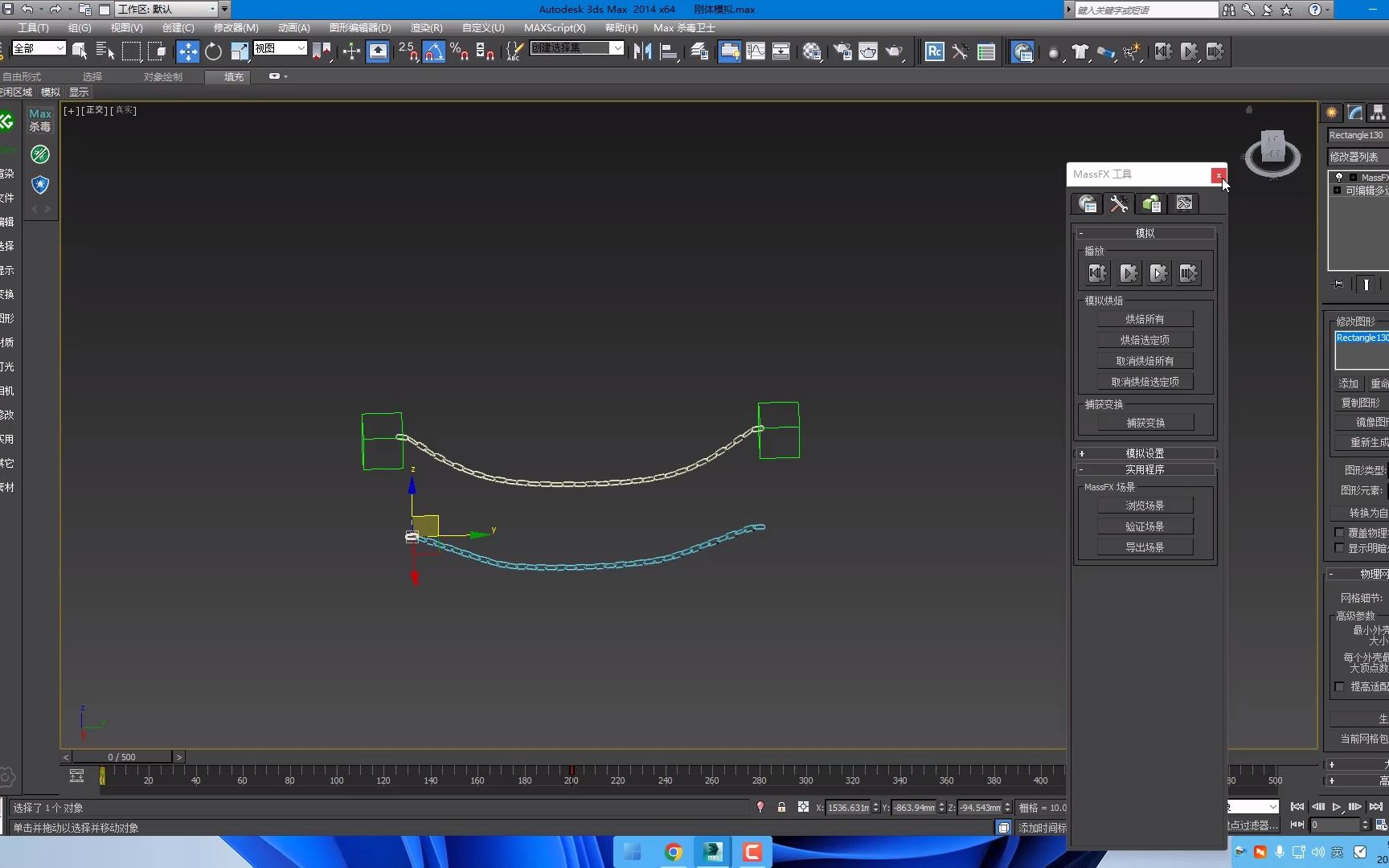Open Chrome from the Windows taskbar
The image size is (1389, 868).
(x=673, y=851)
